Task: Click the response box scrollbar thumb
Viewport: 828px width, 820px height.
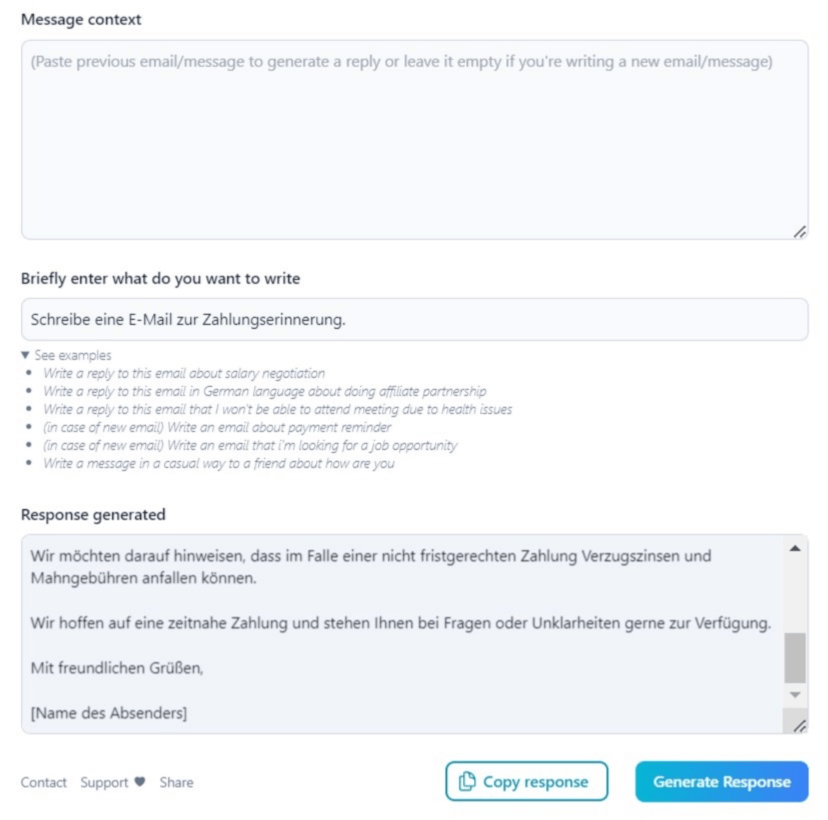Action: click(795, 658)
